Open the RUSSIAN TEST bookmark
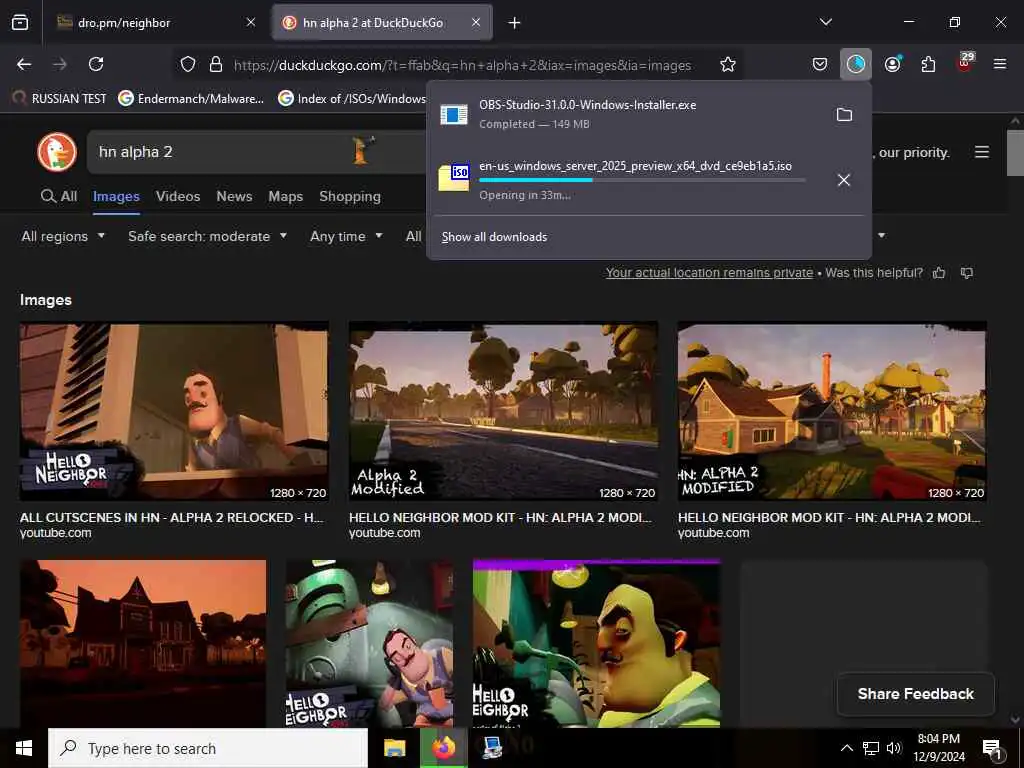 [59, 99]
